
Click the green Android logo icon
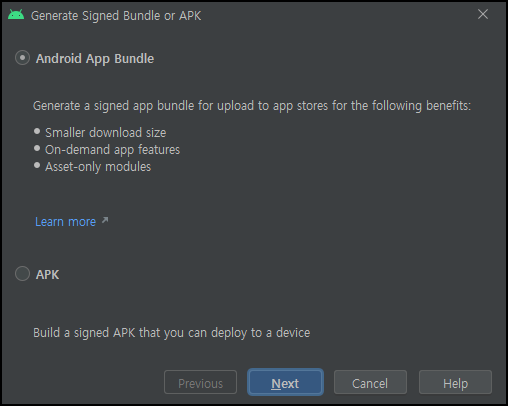(x=16, y=15)
